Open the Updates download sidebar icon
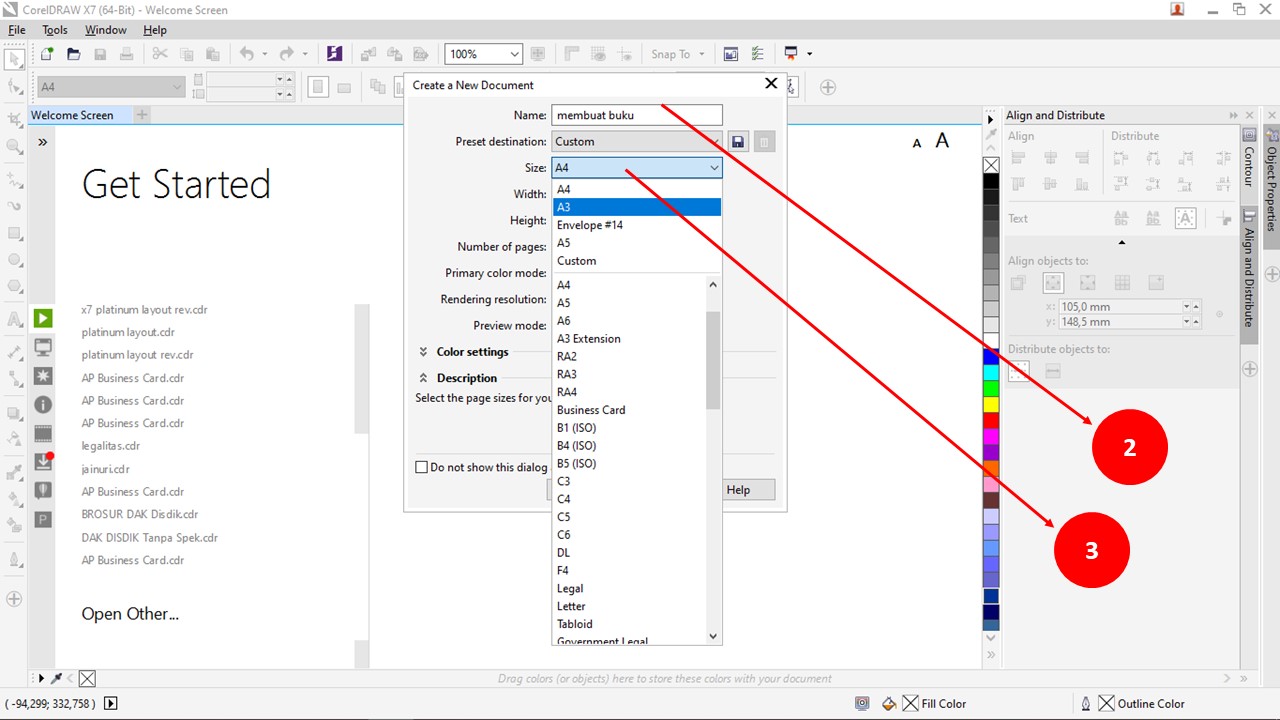The image size is (1280, 720). pyautogui.click(x=43, y=462)
